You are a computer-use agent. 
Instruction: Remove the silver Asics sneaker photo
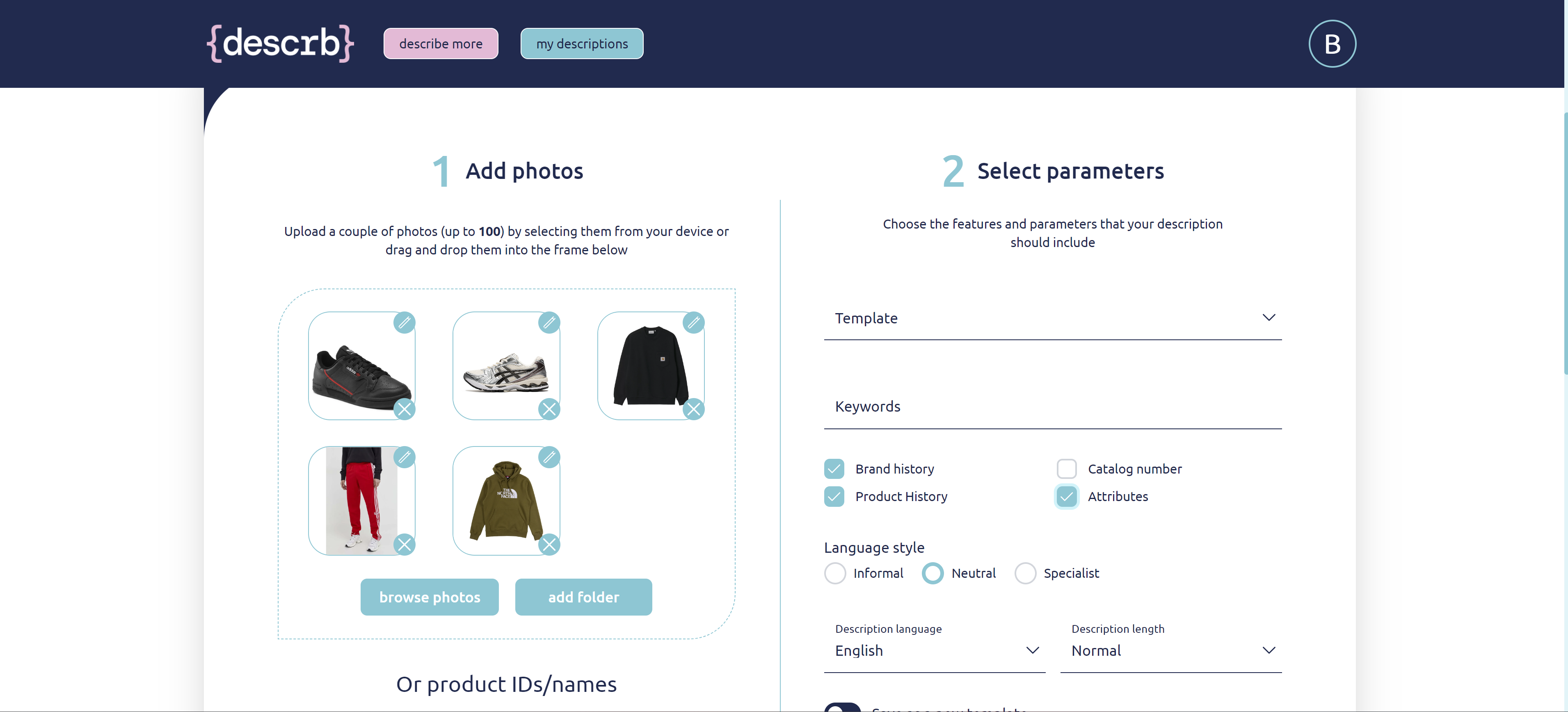click(x=549, y=409)
